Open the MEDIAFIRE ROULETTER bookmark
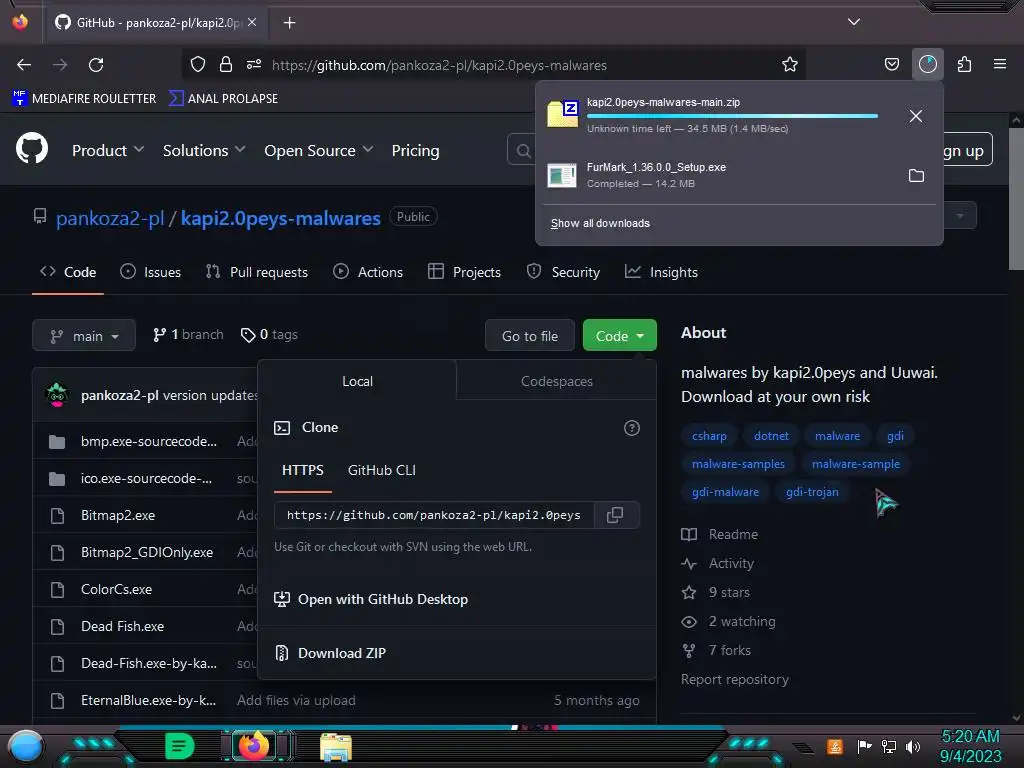The image size is (1024, 768). pyautogui.click(x=84, y=98)
